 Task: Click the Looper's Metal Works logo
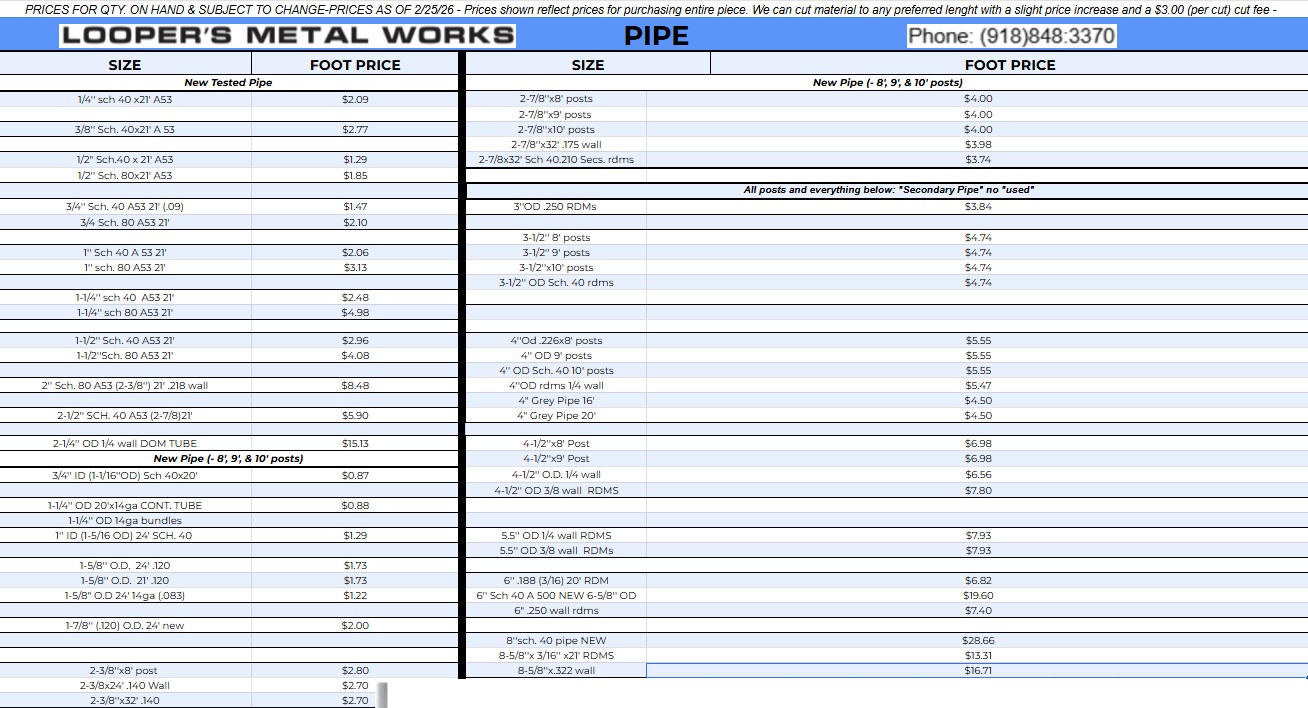pyautogui.click(x=287, y=36)
